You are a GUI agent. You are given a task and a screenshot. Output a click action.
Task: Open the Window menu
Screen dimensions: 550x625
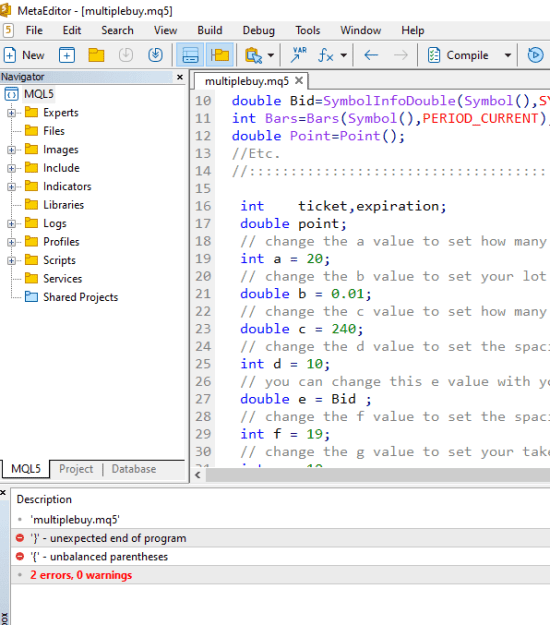click(361, 30)
